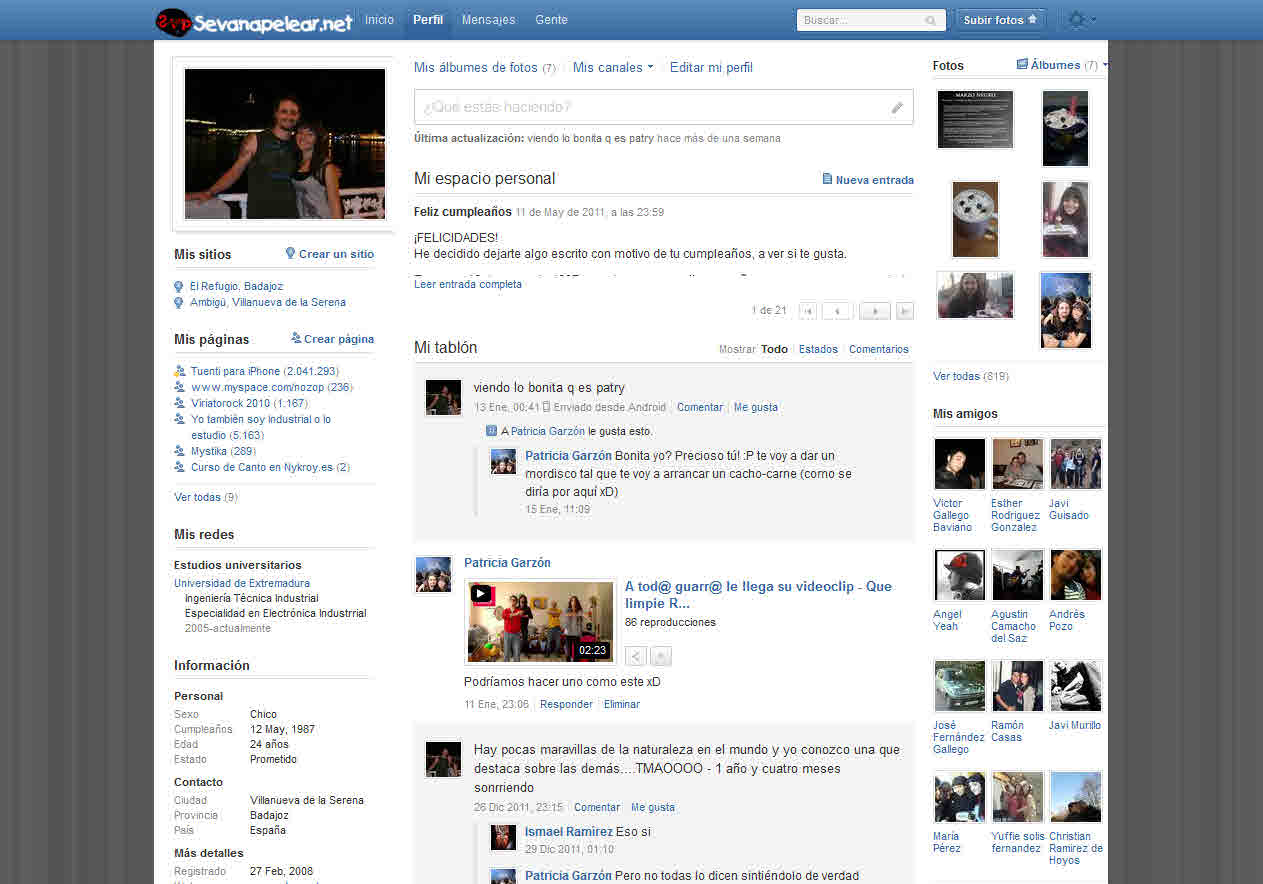Play the video clip thumbnail
The width and height of the screenshot is (1263, 884).
click(x=540, y=621)
